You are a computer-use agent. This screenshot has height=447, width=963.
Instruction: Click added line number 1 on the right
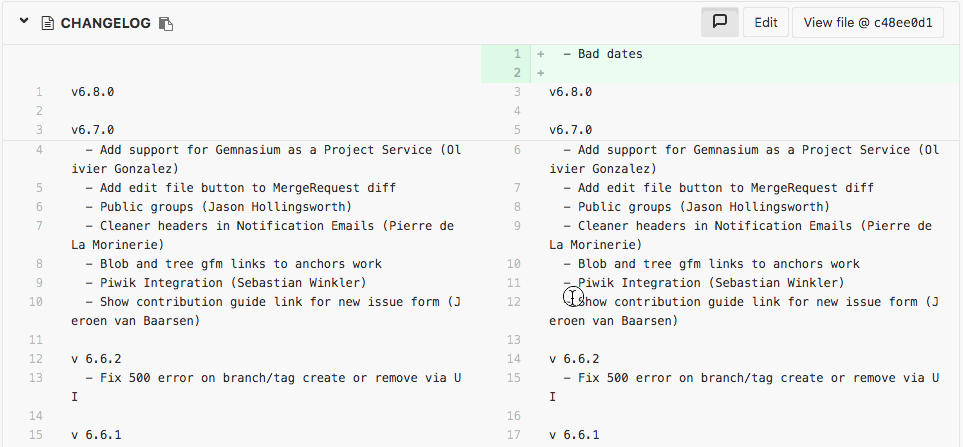(516, 54)
